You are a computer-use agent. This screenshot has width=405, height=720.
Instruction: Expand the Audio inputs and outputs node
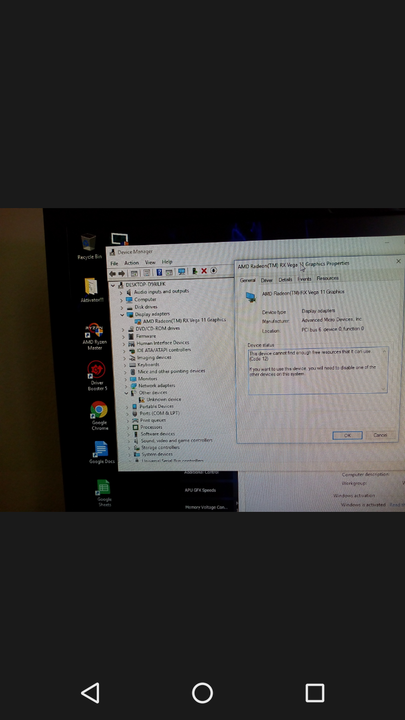click(122, 292)
